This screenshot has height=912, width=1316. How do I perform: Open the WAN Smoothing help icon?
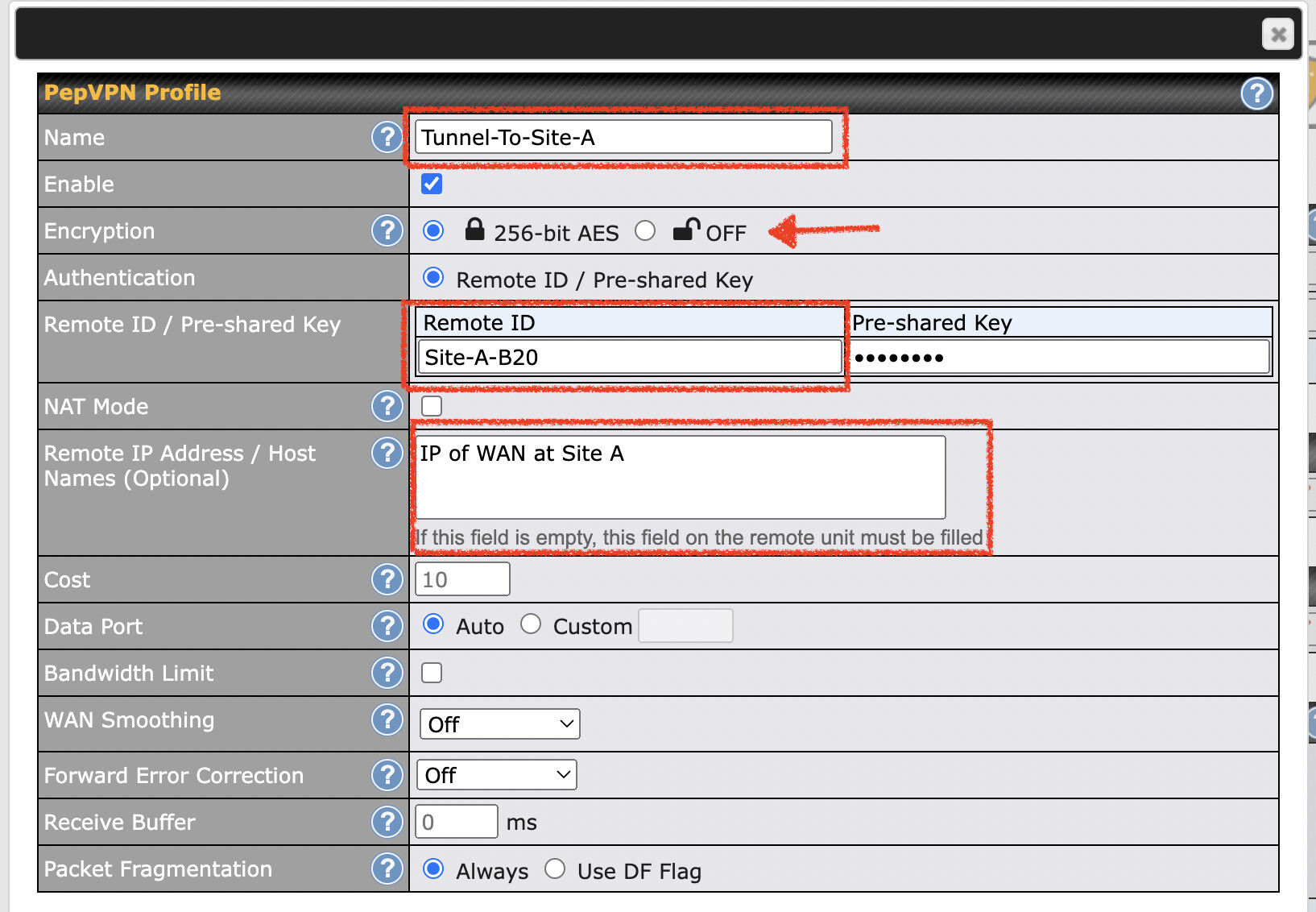[387, 719]
